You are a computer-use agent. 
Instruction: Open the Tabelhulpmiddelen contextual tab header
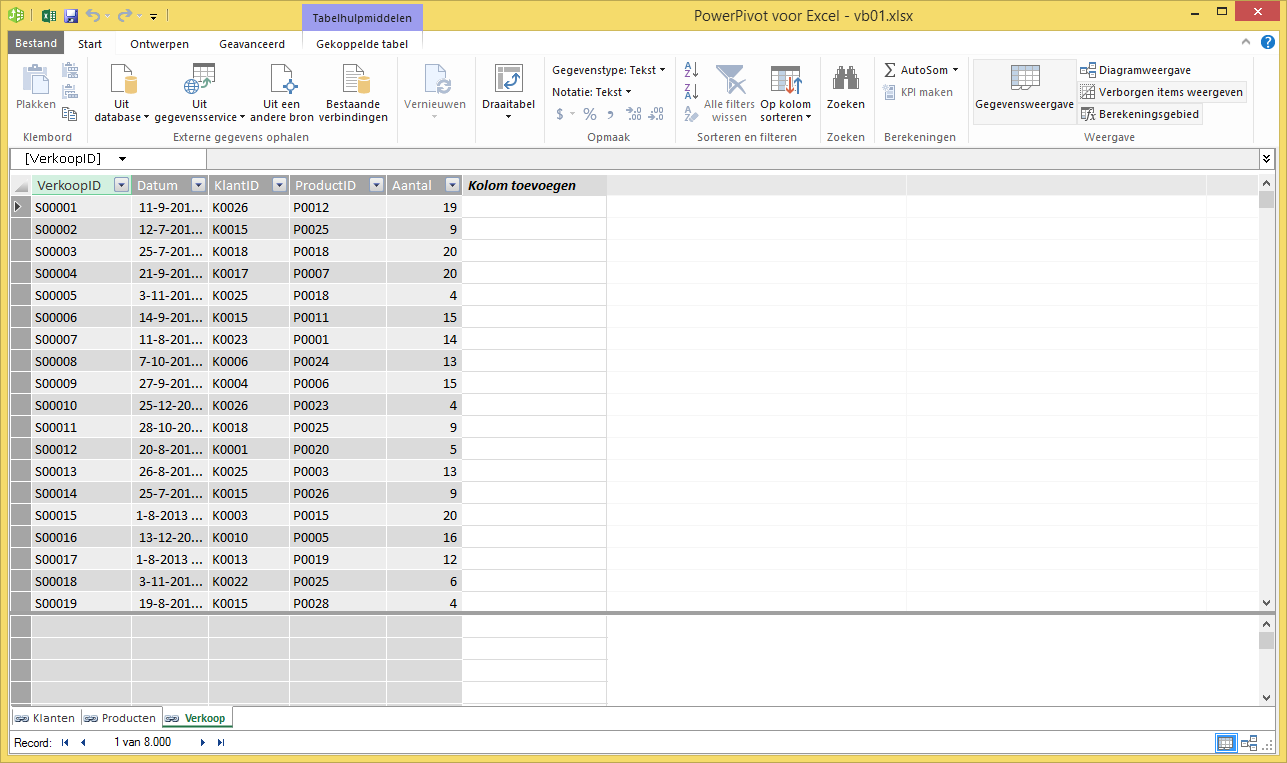362,18
